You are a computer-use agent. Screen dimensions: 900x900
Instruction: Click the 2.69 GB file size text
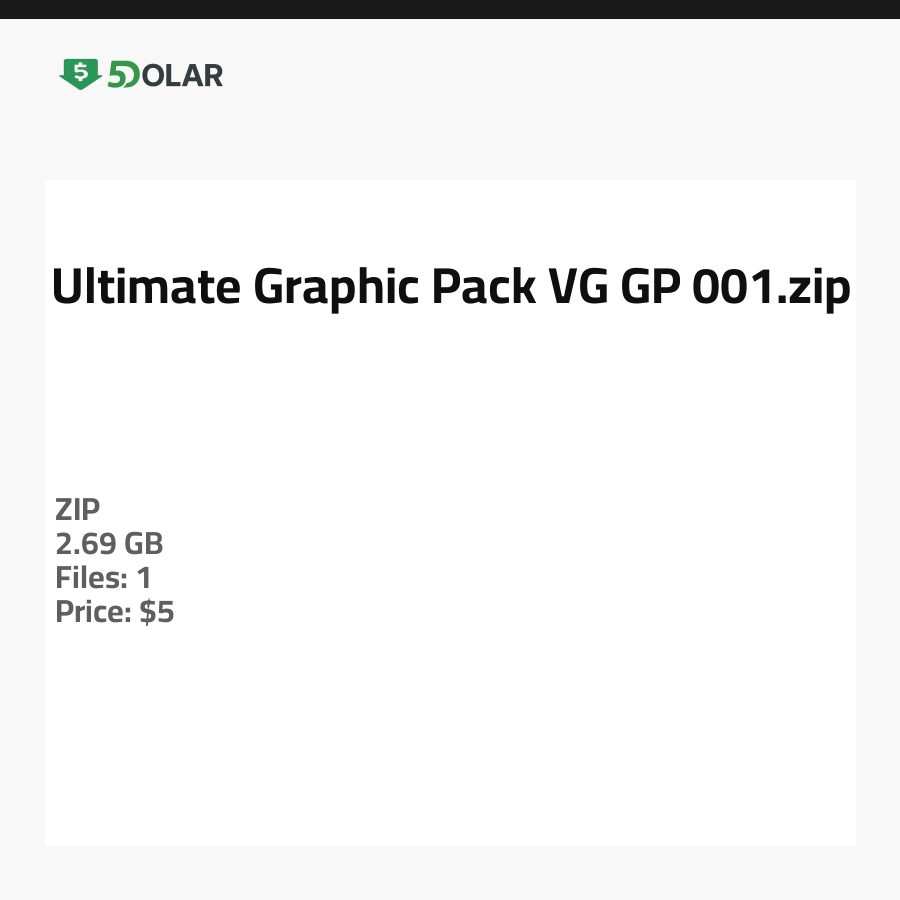coord(109,544)
